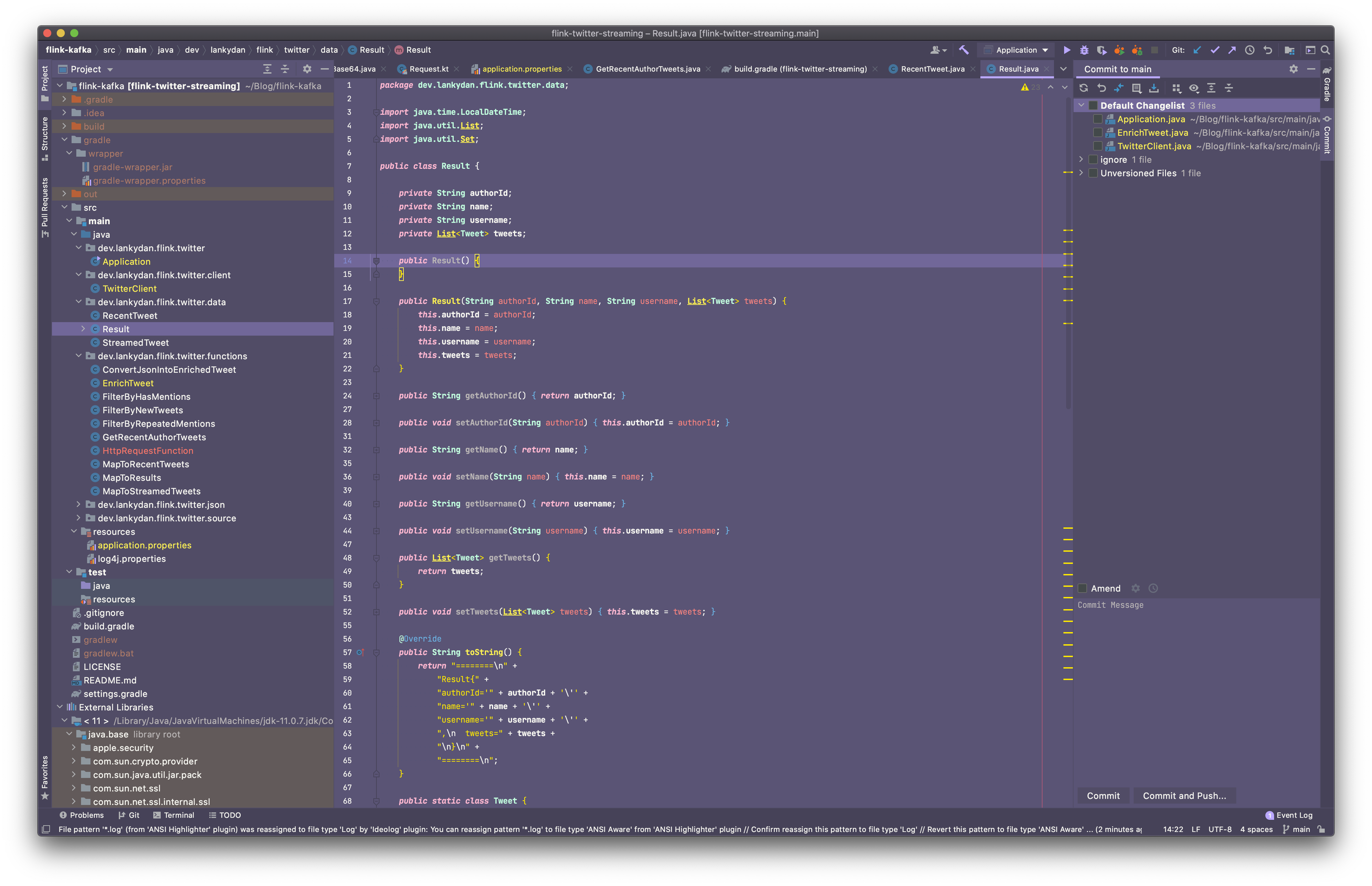Open Git Show History clock icon

click(x=1249, y=50)
